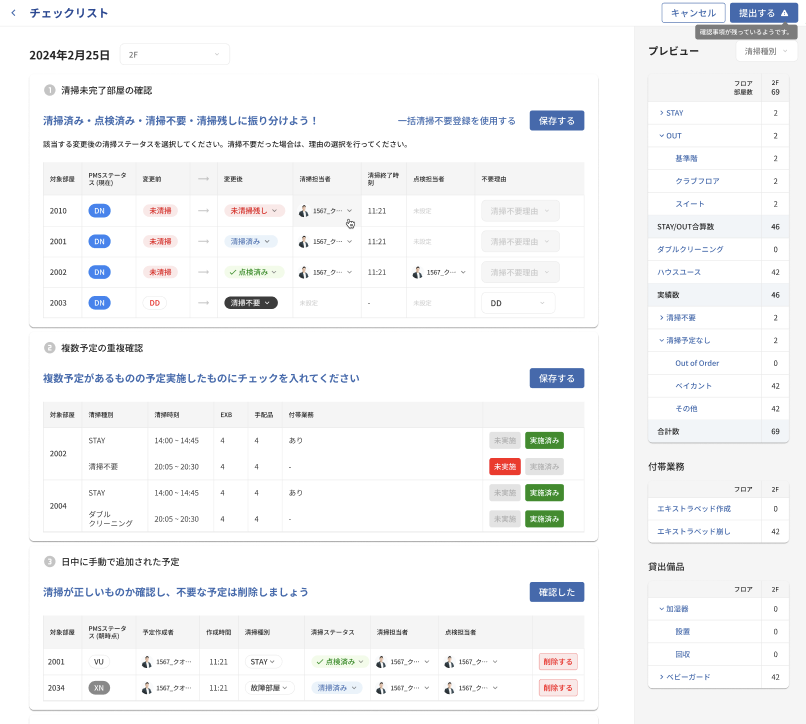Delete the room 2001 added schedule
The width and height of the screenshot is (806, 724).
[558, 662]
